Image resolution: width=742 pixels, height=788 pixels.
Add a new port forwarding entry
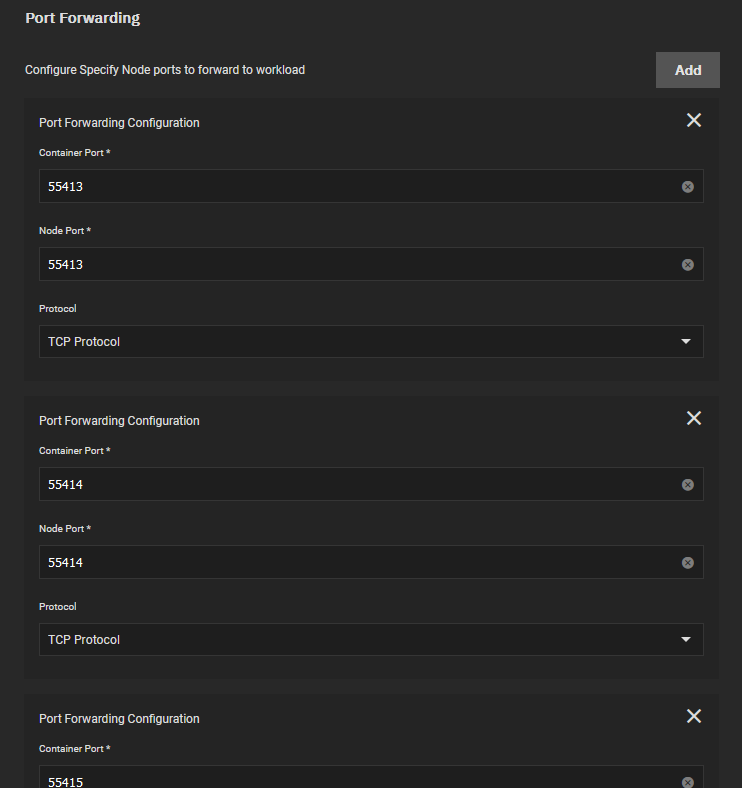[688, 70]
